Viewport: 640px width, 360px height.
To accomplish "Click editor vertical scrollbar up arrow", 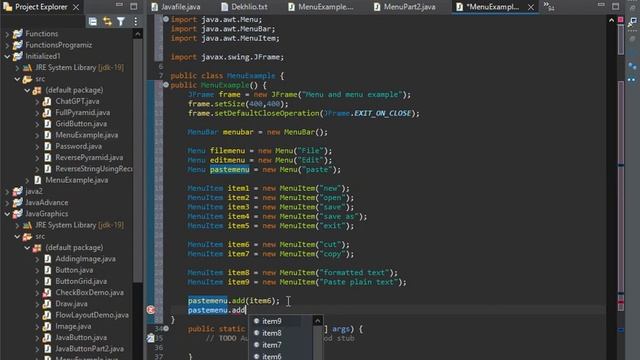I will (611, 20).
